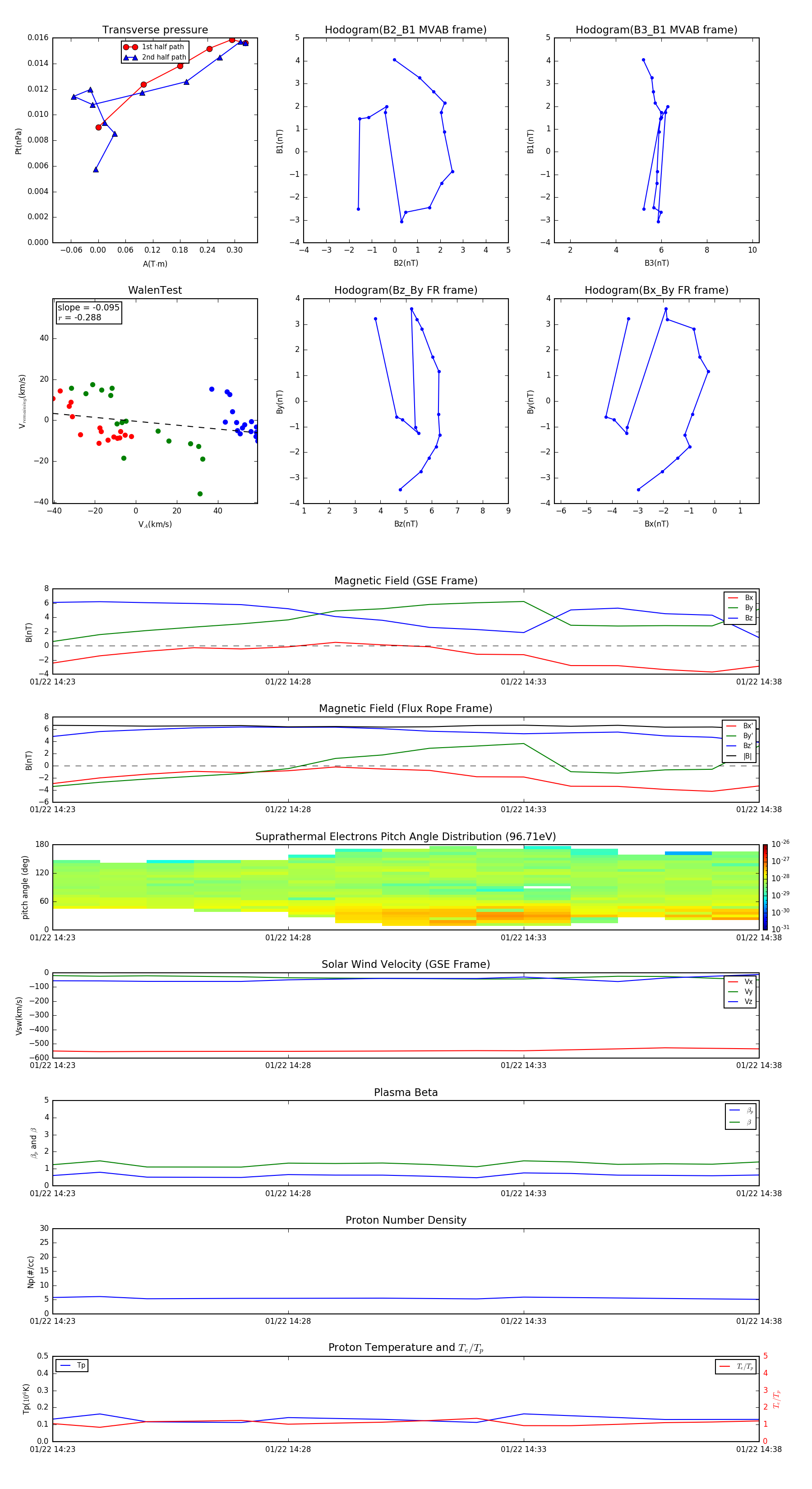Click the 'slope = -0.095' annotation
The width and height of the screenshot is (812, 1489).
click(x=88, y=308)
